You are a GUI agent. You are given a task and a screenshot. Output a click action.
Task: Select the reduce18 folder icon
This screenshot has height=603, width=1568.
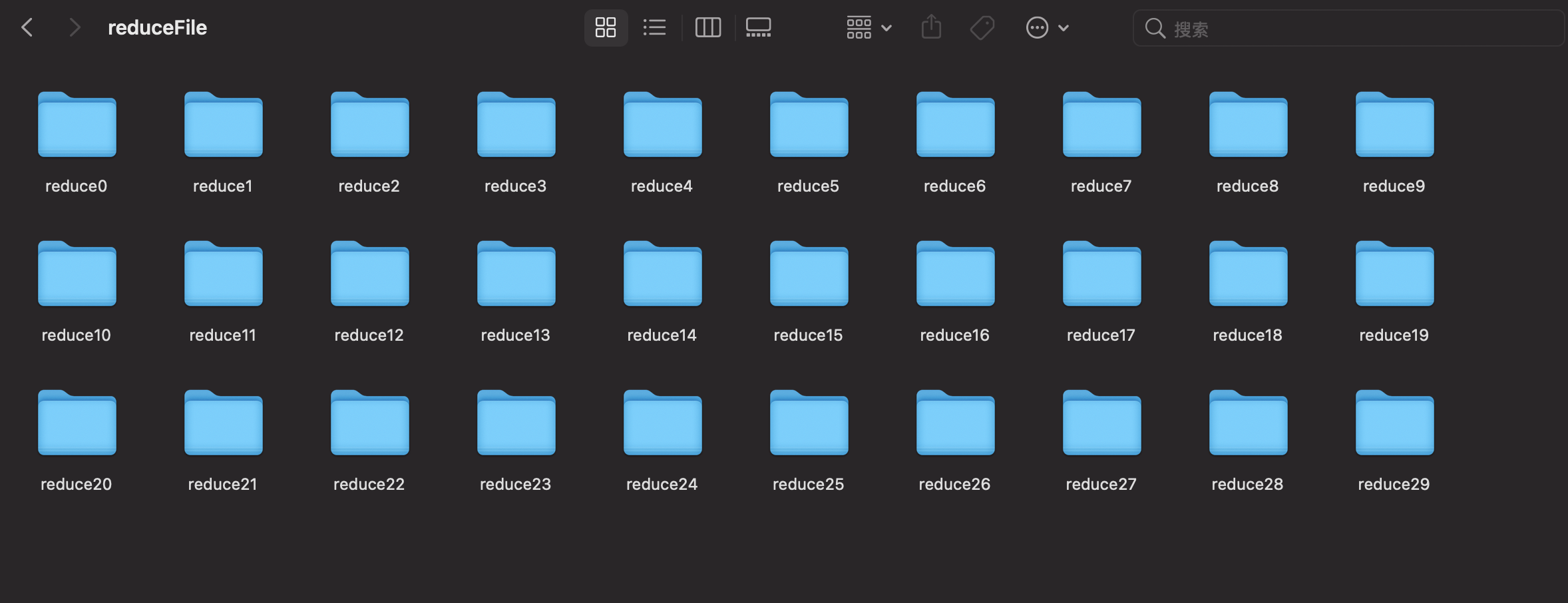[x=1249, y=274]
